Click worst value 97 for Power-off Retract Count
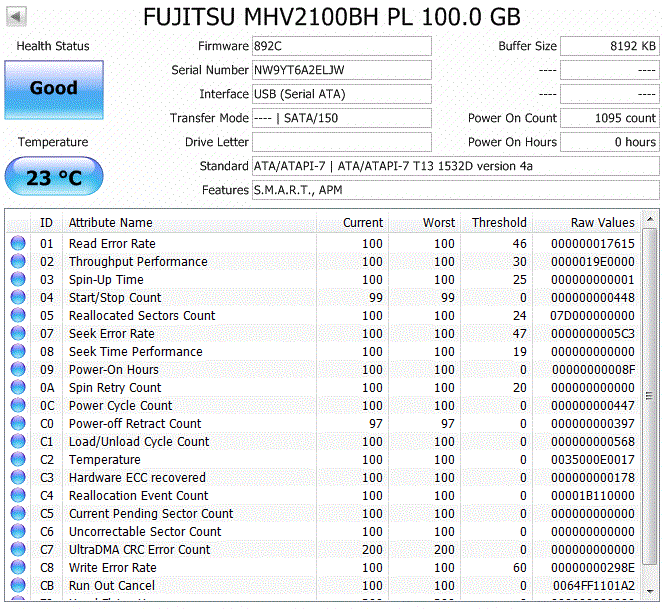This screenshot has width=666, height=609. [x=448, y=423]
